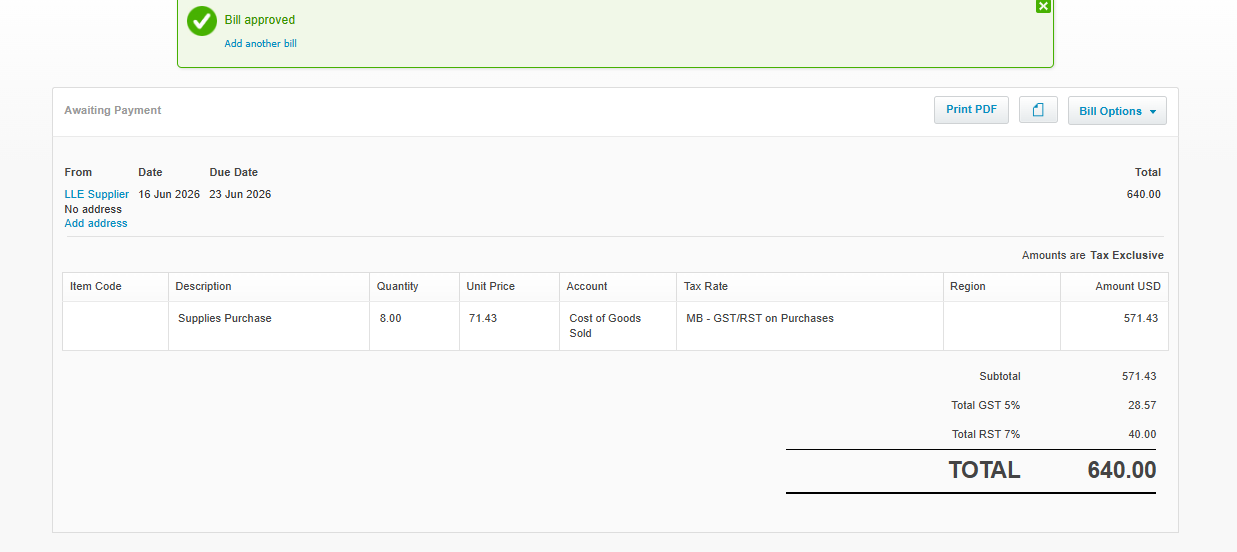Click the Total GST 5% label
The height and width of the screenshot is (552, 1237).
click(986, 405)
